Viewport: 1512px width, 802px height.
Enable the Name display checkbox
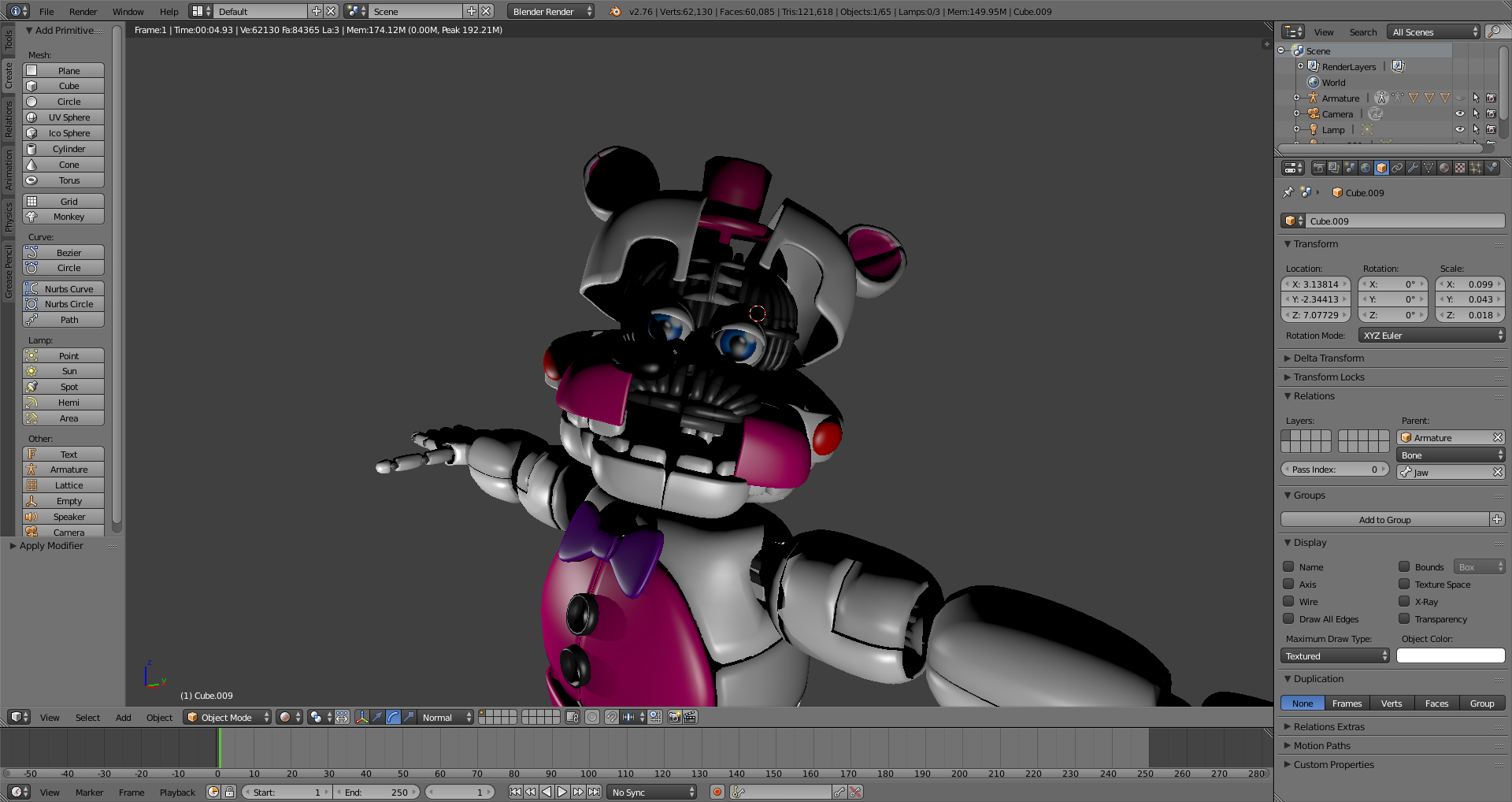(x=1288, y=566)
